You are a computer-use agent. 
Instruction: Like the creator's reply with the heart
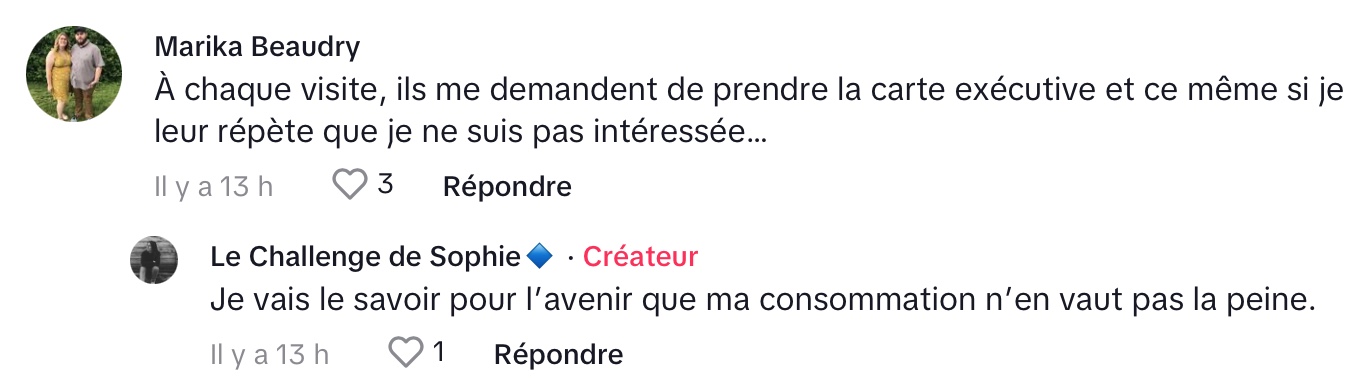tap(406, 352)
